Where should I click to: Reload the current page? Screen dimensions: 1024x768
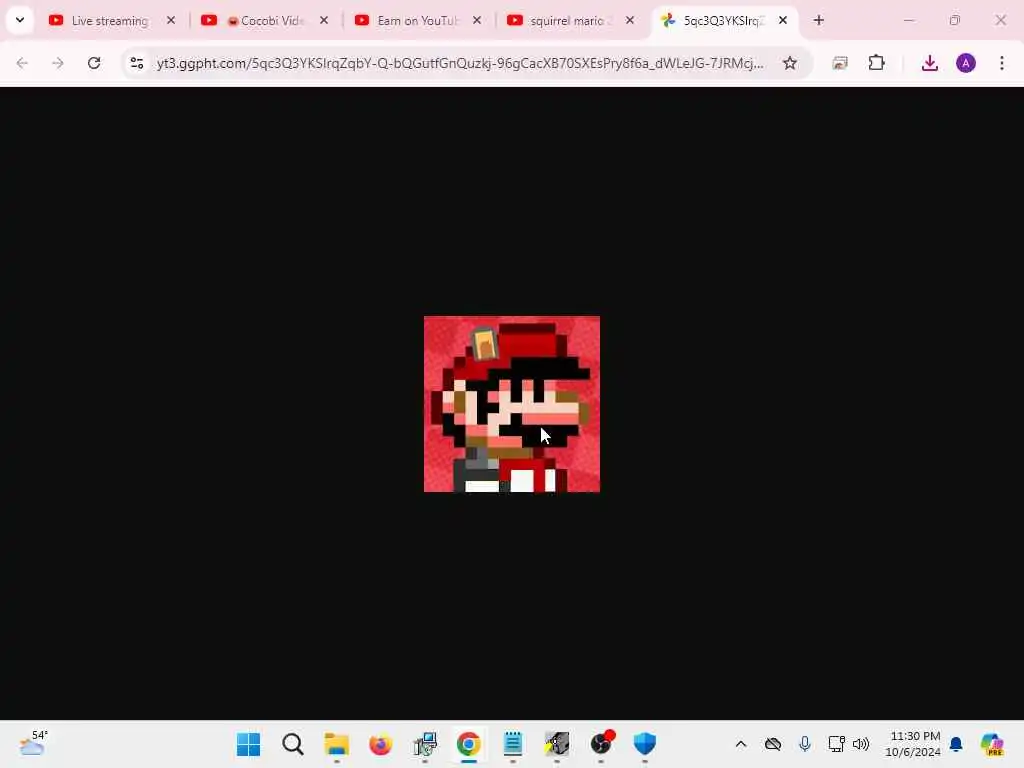click(x=94, y=63)
